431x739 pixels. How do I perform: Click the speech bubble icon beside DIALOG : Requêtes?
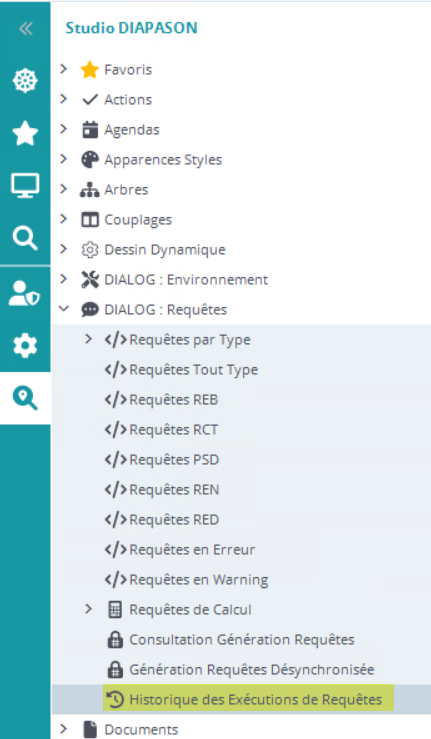coord(90,310)
